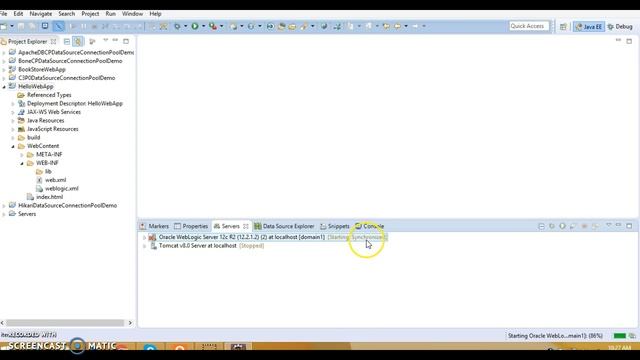640x360 pixels.
Task: Toggle Link with Editor in Project Explorer
Action: [78, 41]
